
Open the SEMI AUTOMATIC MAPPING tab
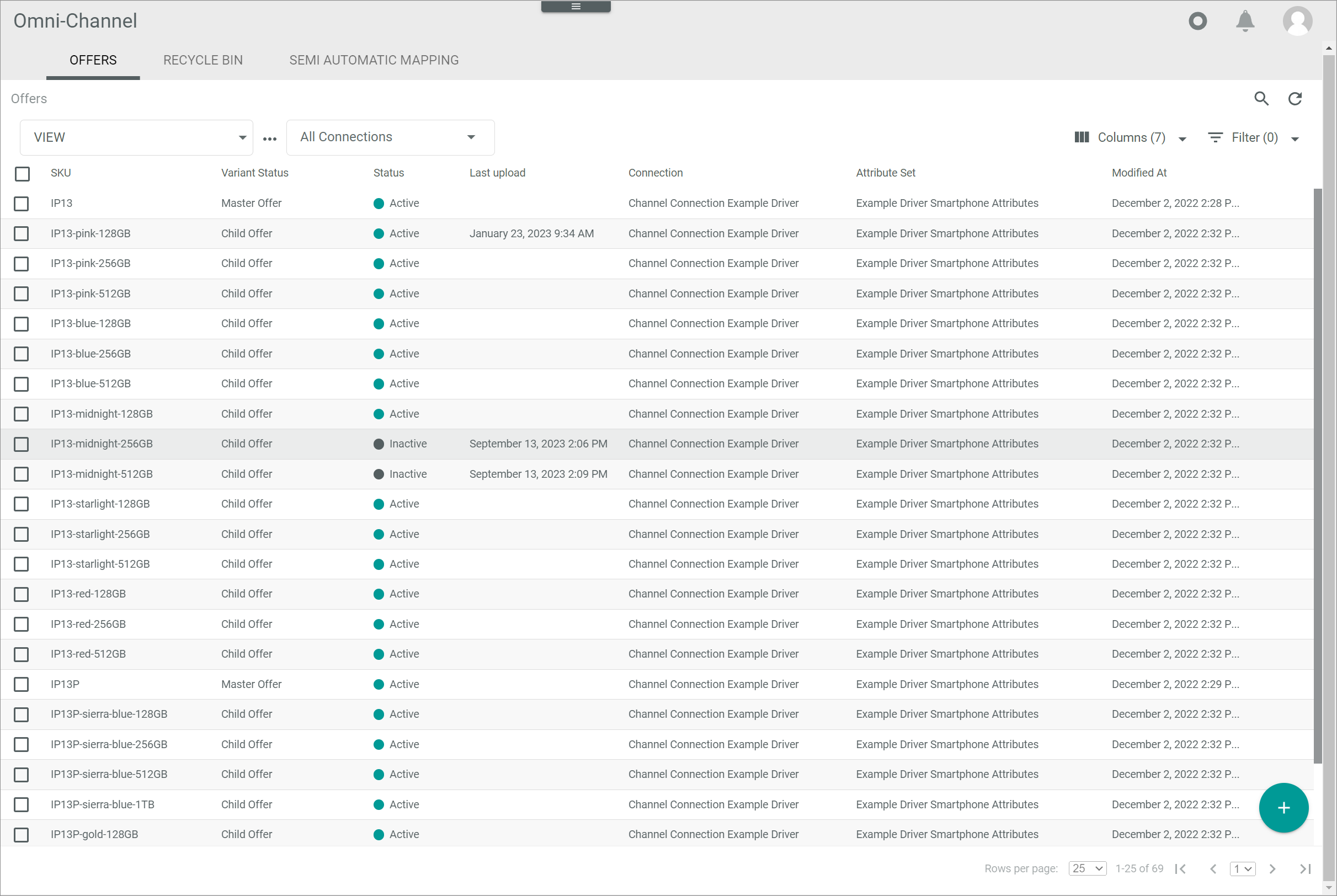coord(374,60)
